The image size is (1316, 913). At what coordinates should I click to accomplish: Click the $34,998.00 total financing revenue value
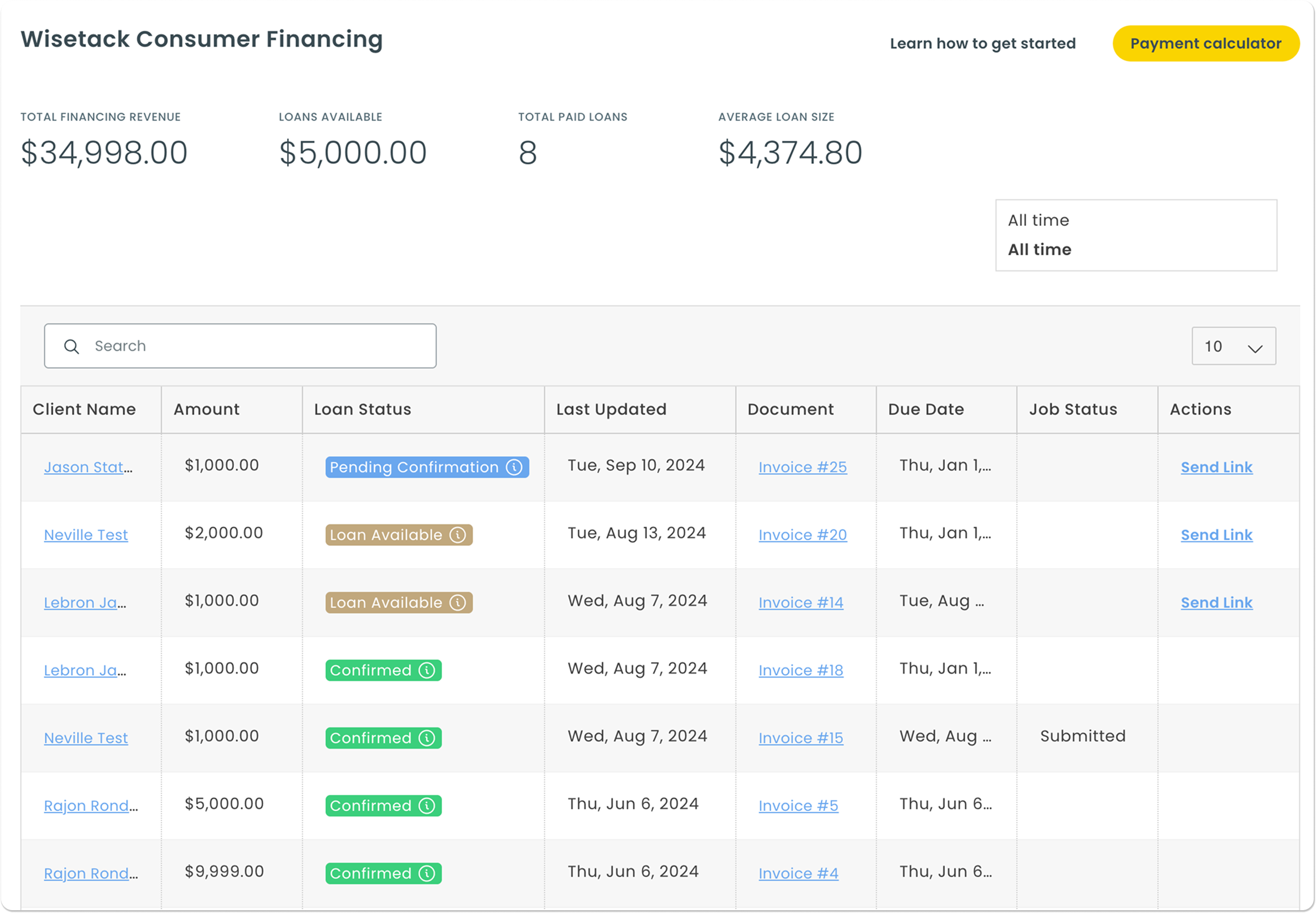[104, 153]
